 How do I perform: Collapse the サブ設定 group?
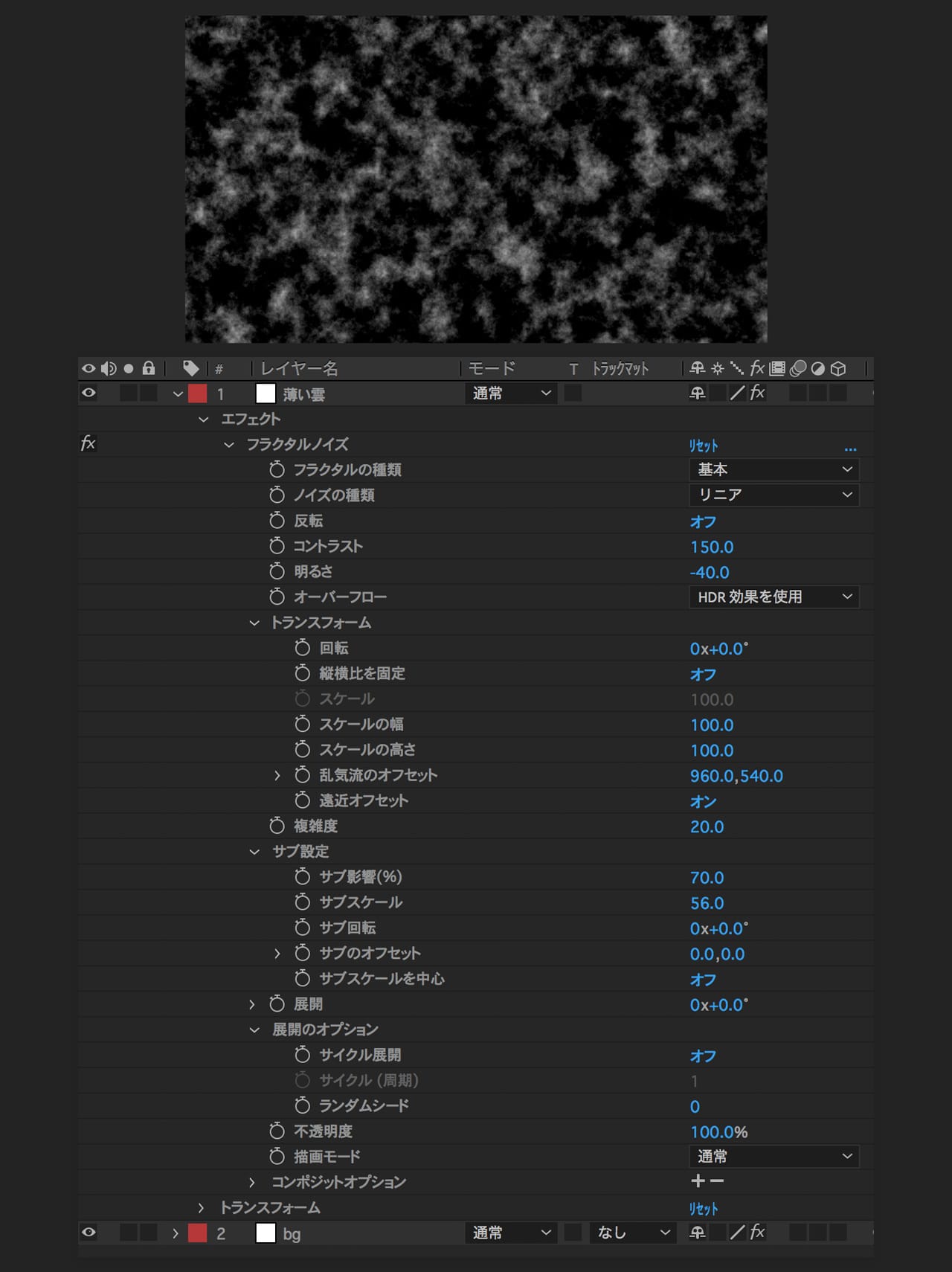click(x=254, y=852)
